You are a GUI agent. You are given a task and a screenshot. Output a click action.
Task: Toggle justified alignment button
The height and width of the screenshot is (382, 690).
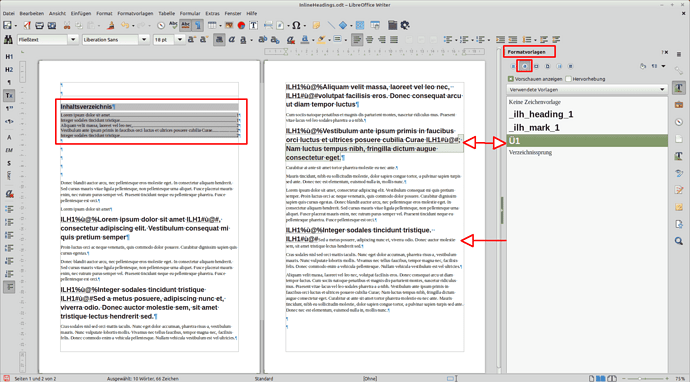[394, 40]
